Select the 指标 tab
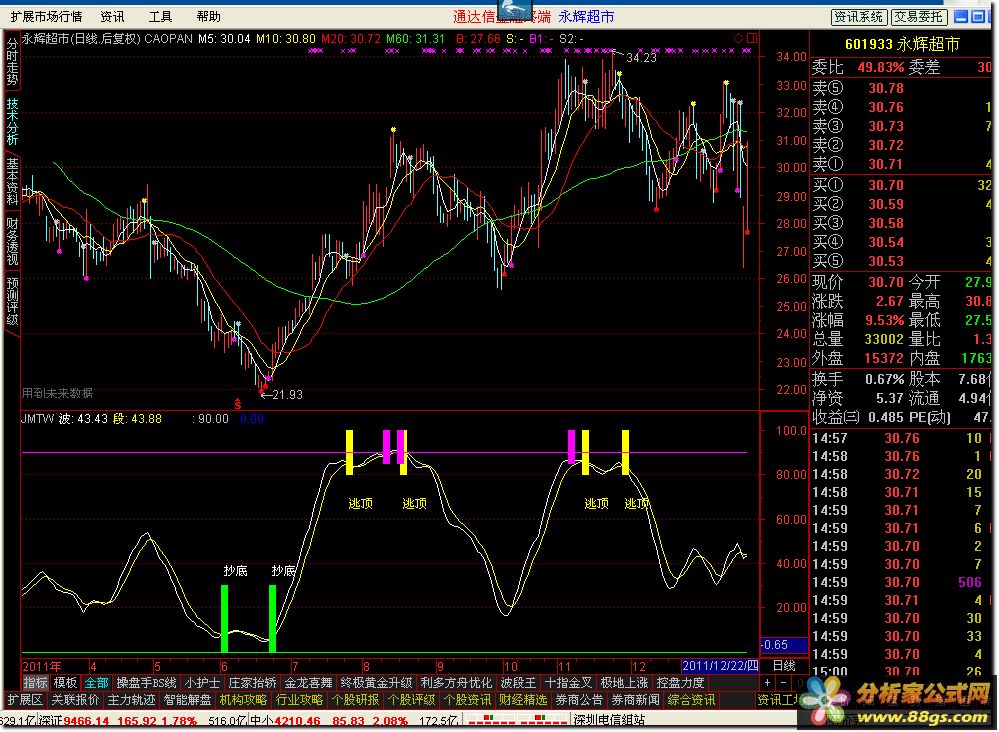Screen dimensions: 999x732 [36, 682]
